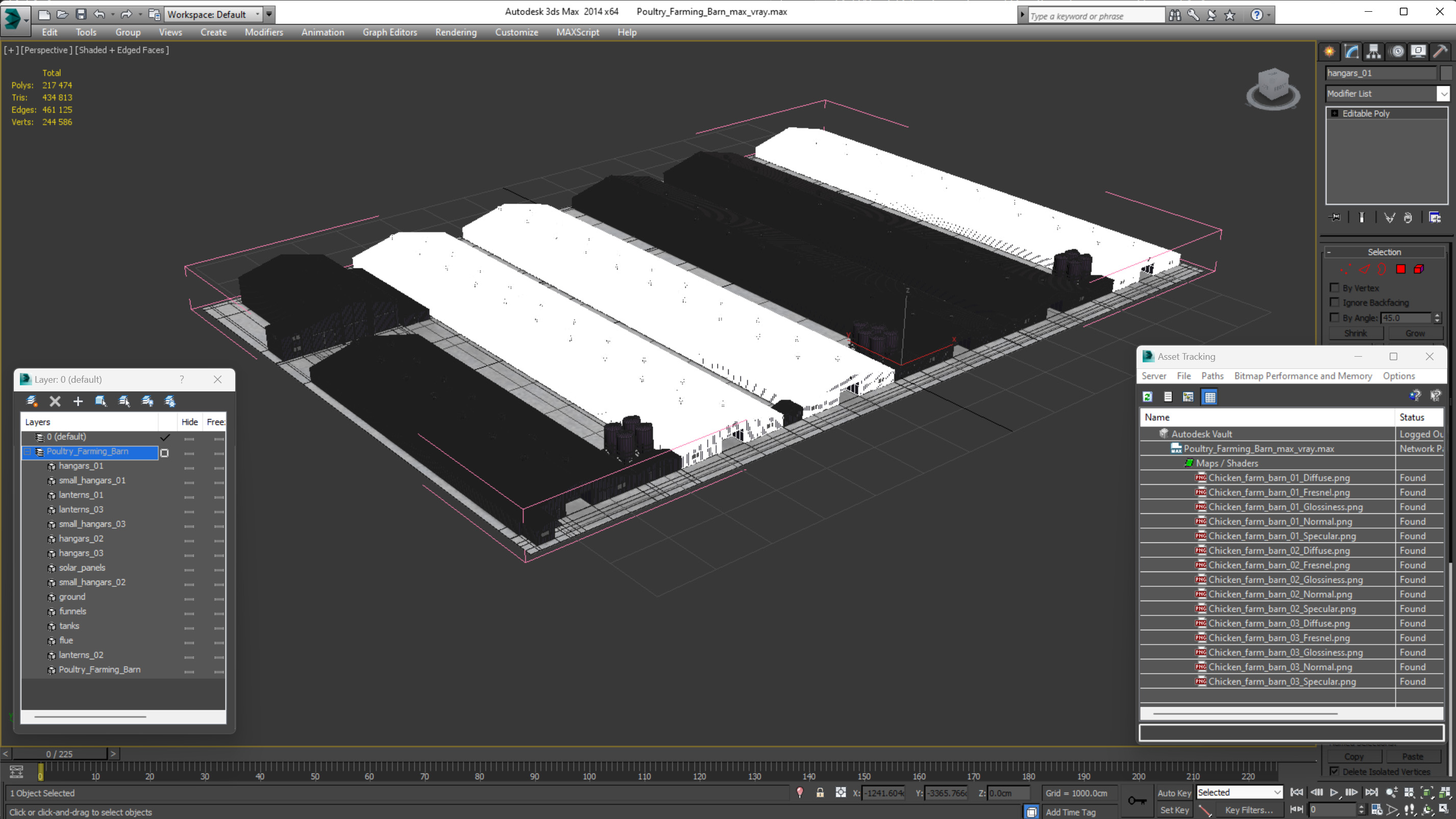
Task: Click the Set Keys large key icon
Action: point(1137,801)
